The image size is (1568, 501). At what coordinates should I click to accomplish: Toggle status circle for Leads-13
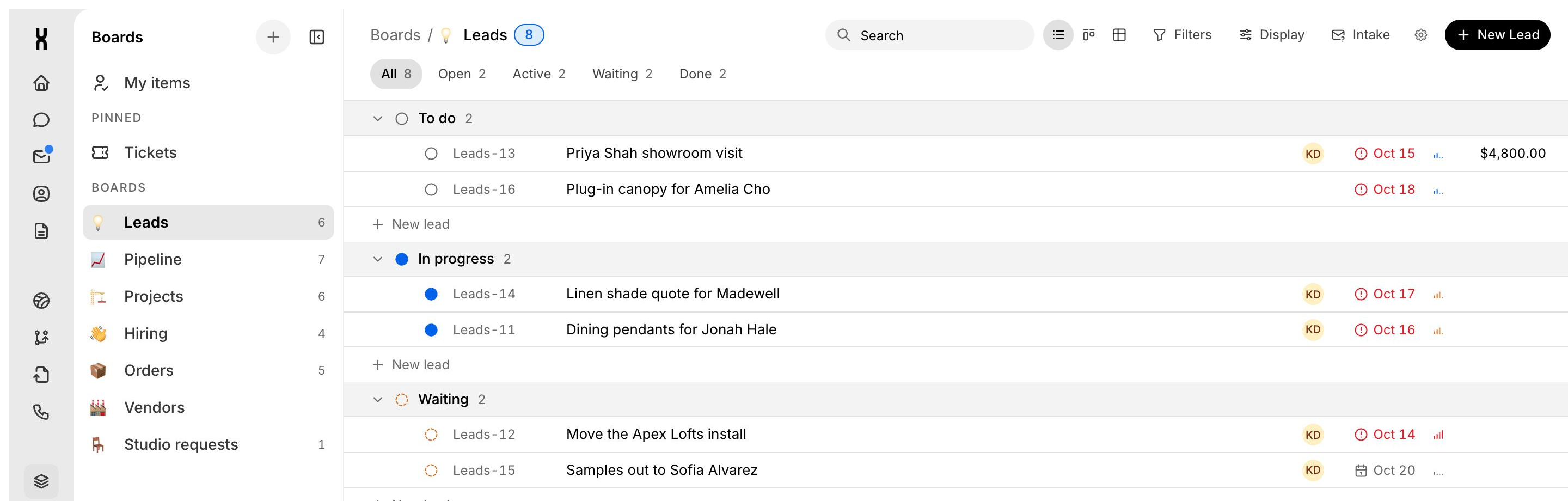(x=431, y=154)
